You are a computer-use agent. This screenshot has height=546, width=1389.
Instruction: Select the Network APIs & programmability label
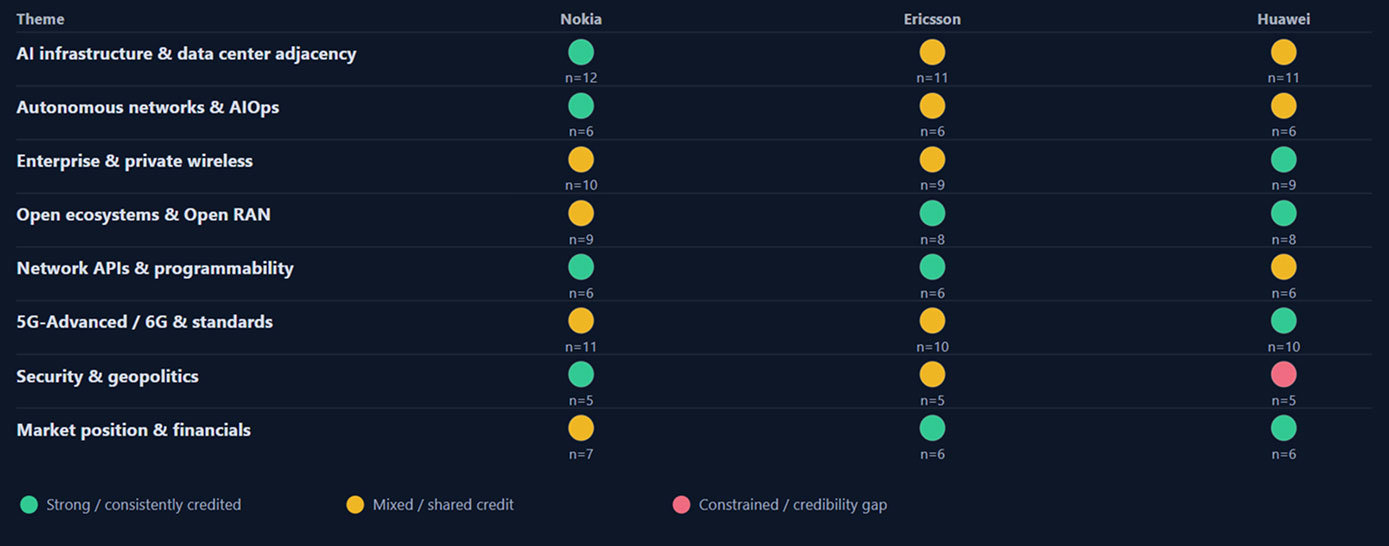(155, 269)
